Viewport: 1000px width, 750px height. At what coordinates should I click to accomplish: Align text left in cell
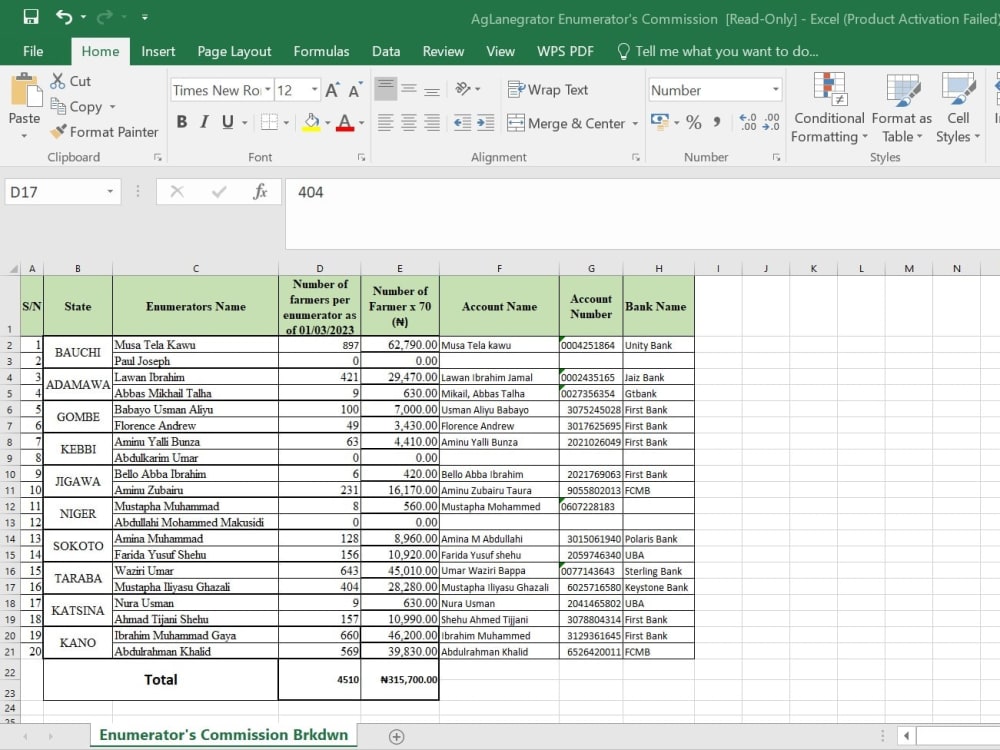pos(385,122)
